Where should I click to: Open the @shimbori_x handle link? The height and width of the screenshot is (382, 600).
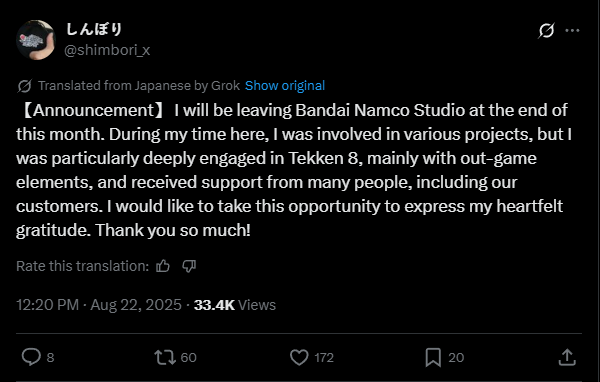point(107,50)
